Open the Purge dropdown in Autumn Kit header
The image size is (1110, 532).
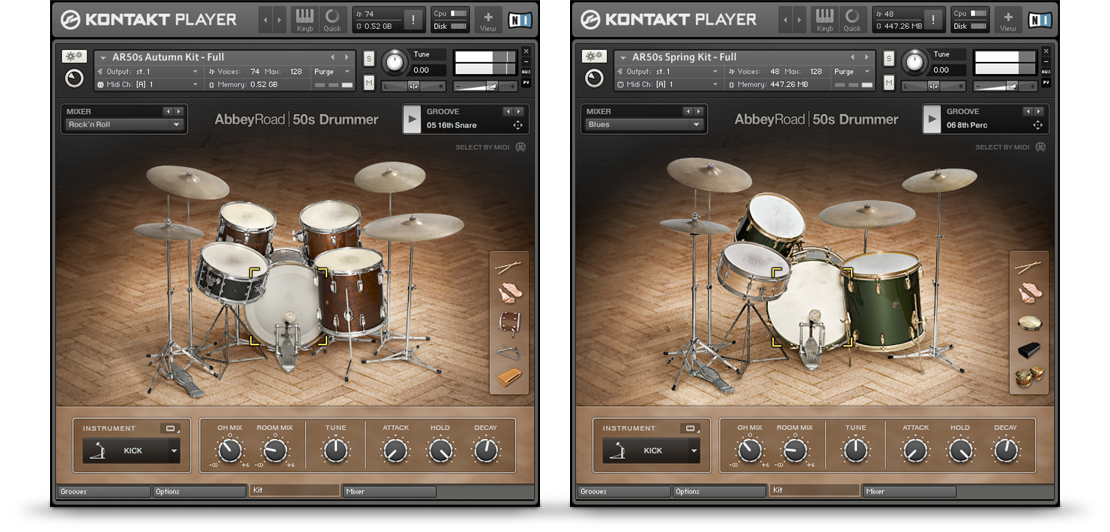(334, 71)
